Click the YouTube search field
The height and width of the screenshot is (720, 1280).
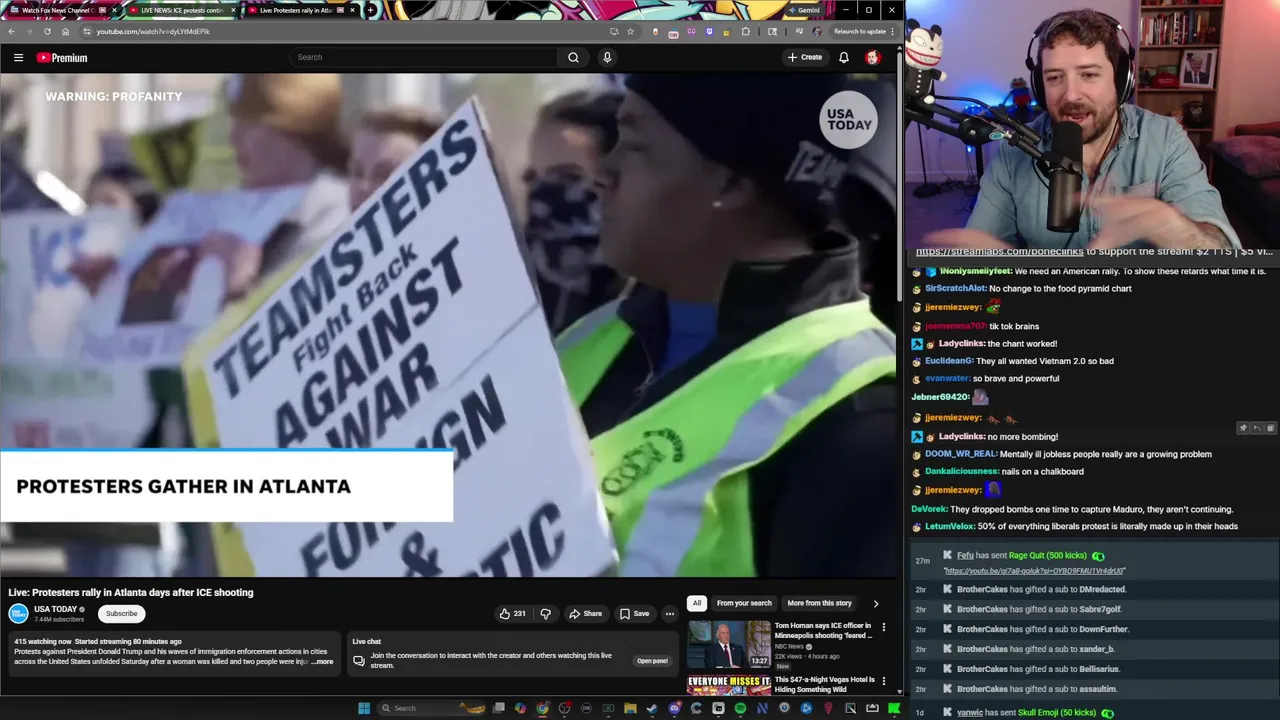(x=425, y=57)
